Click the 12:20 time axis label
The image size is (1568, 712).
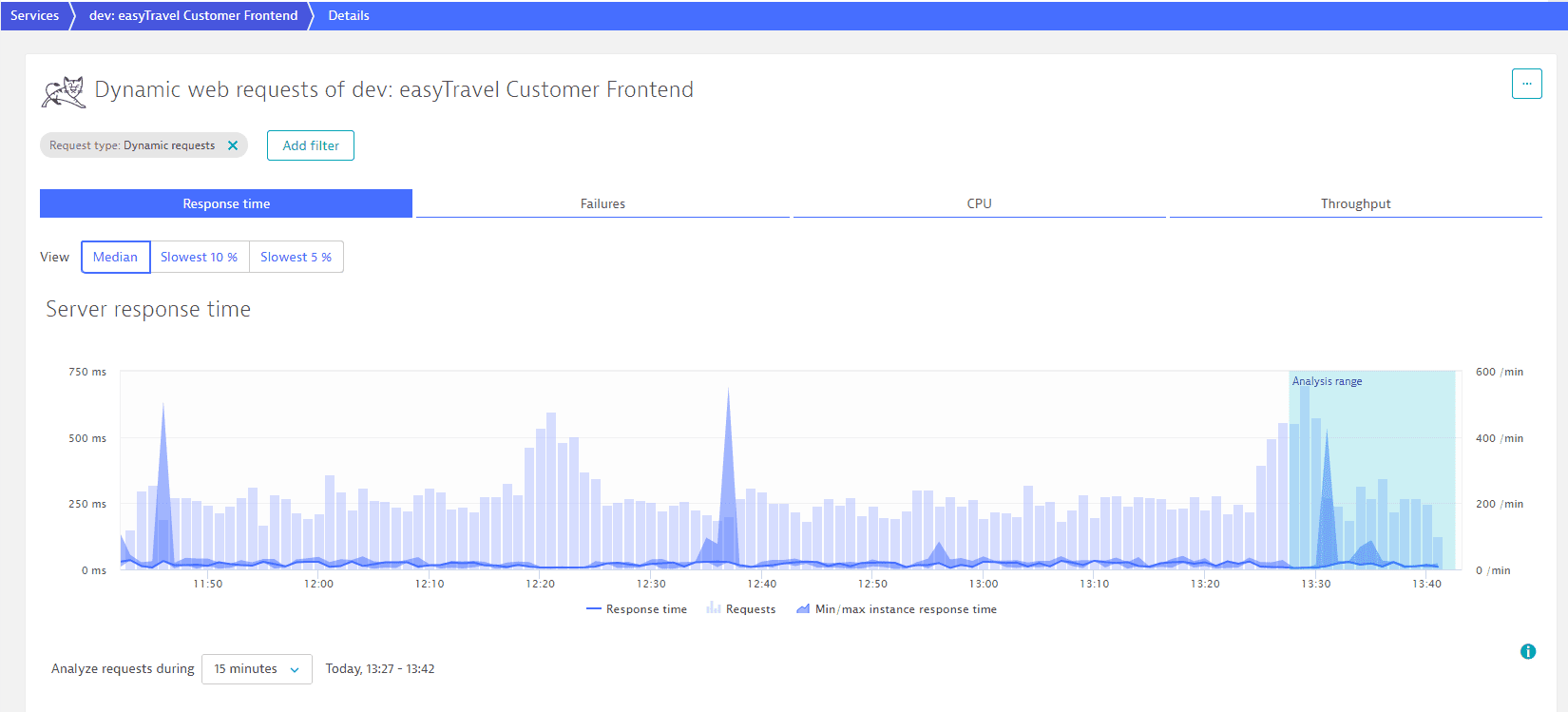(x=541, y=584)
